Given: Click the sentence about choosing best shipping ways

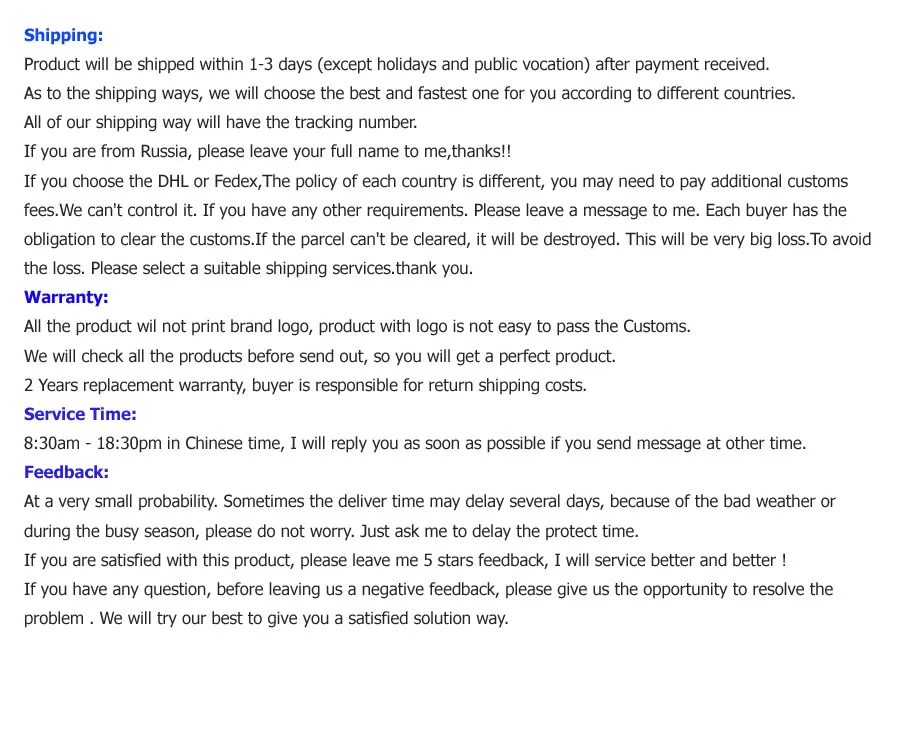Looking at the screenshot, I should coord(410,94).
